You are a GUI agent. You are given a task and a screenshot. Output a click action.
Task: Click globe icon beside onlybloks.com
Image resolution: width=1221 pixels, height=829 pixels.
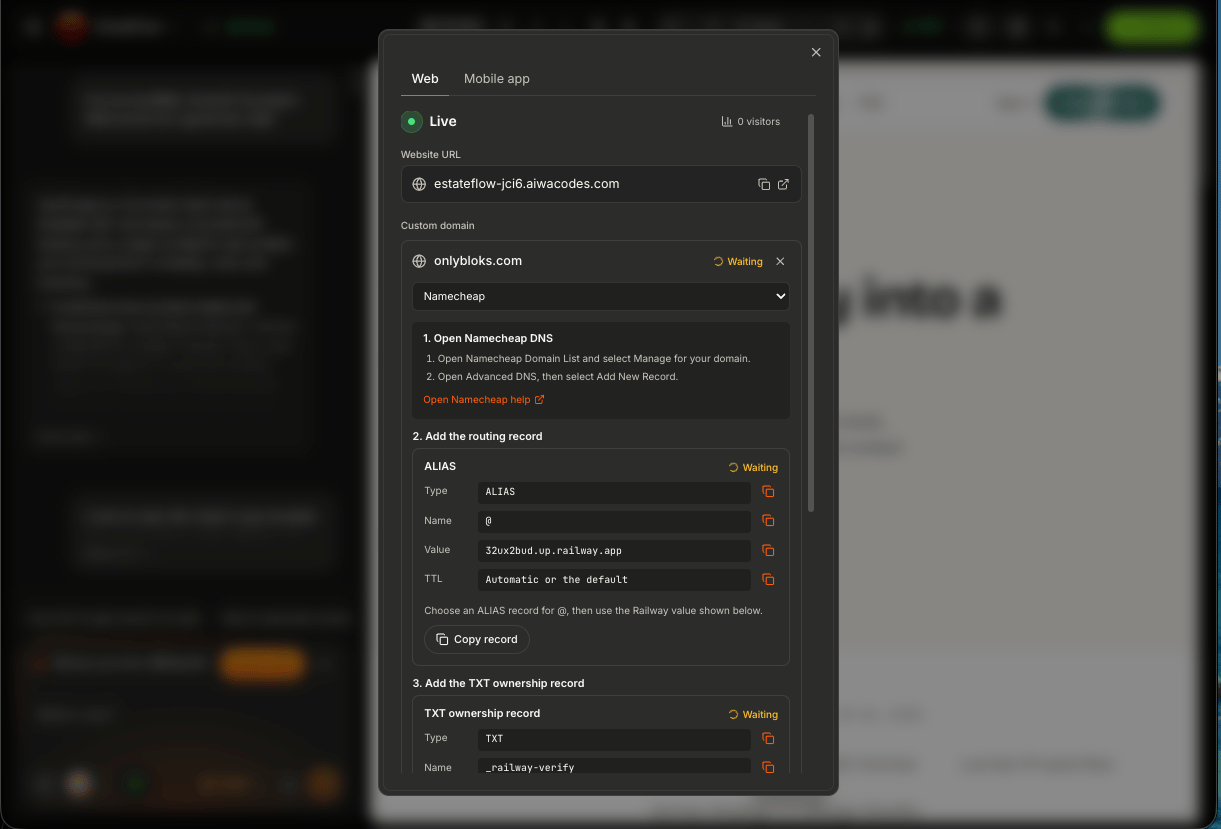click(419, 261)
